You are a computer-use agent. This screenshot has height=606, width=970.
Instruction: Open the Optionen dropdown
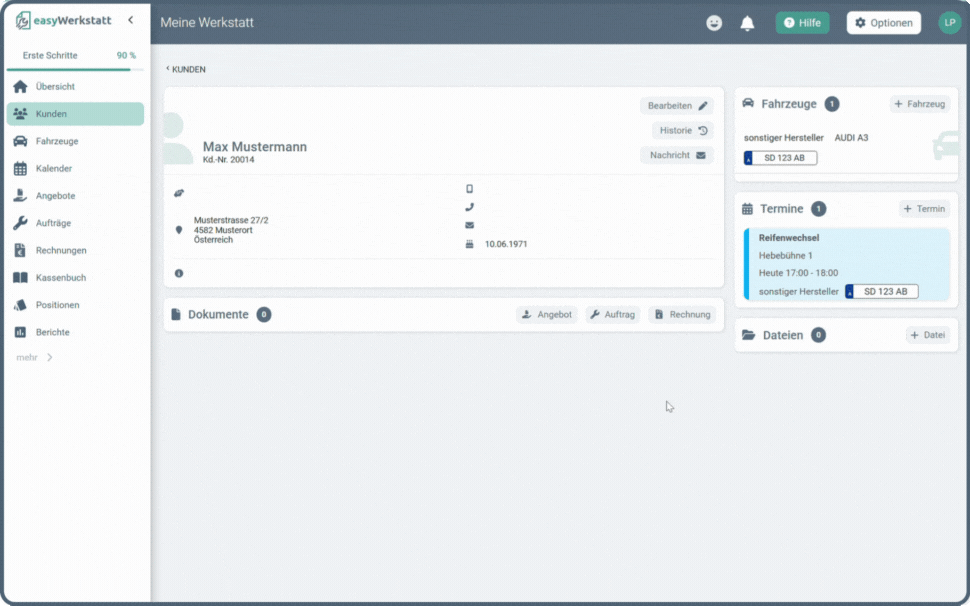pyautogui.click(x=883, y=23)
